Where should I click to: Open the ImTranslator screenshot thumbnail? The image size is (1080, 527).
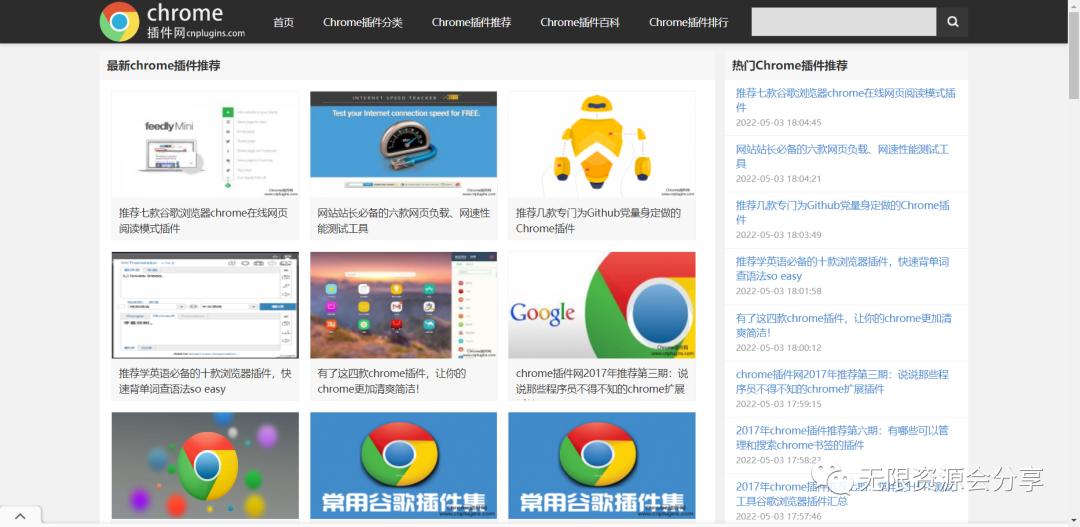[205, 305]
